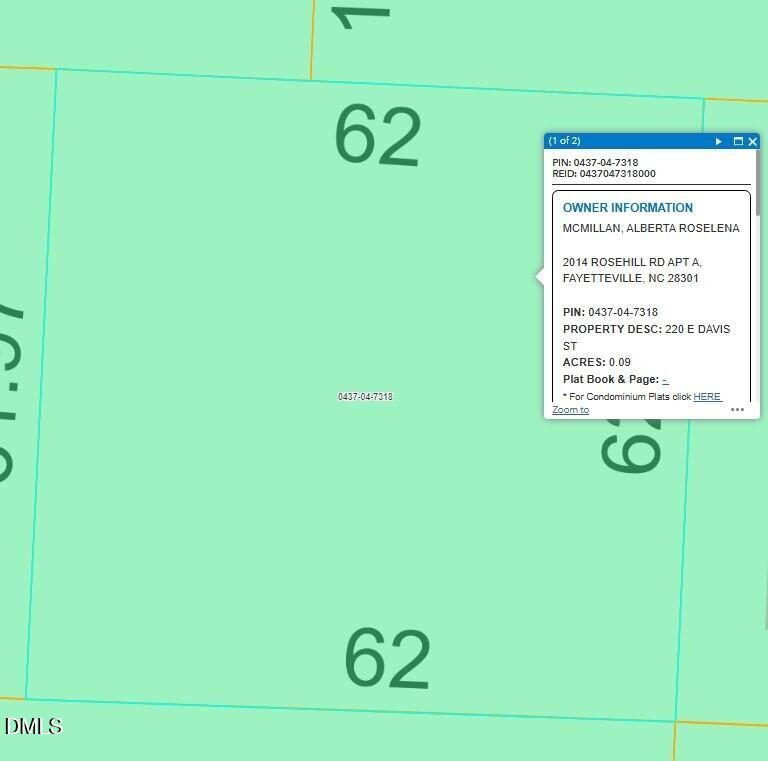Click the bottom 62 dimension label
768x761 pixels.
click(x=387, y=658)
